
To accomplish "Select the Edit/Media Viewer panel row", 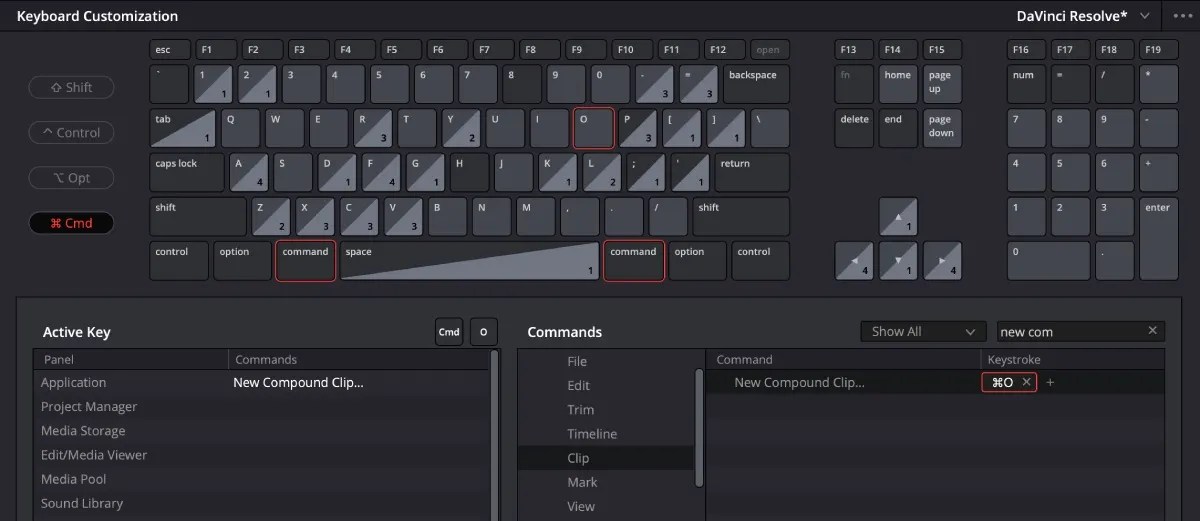I will pos(260,454).
